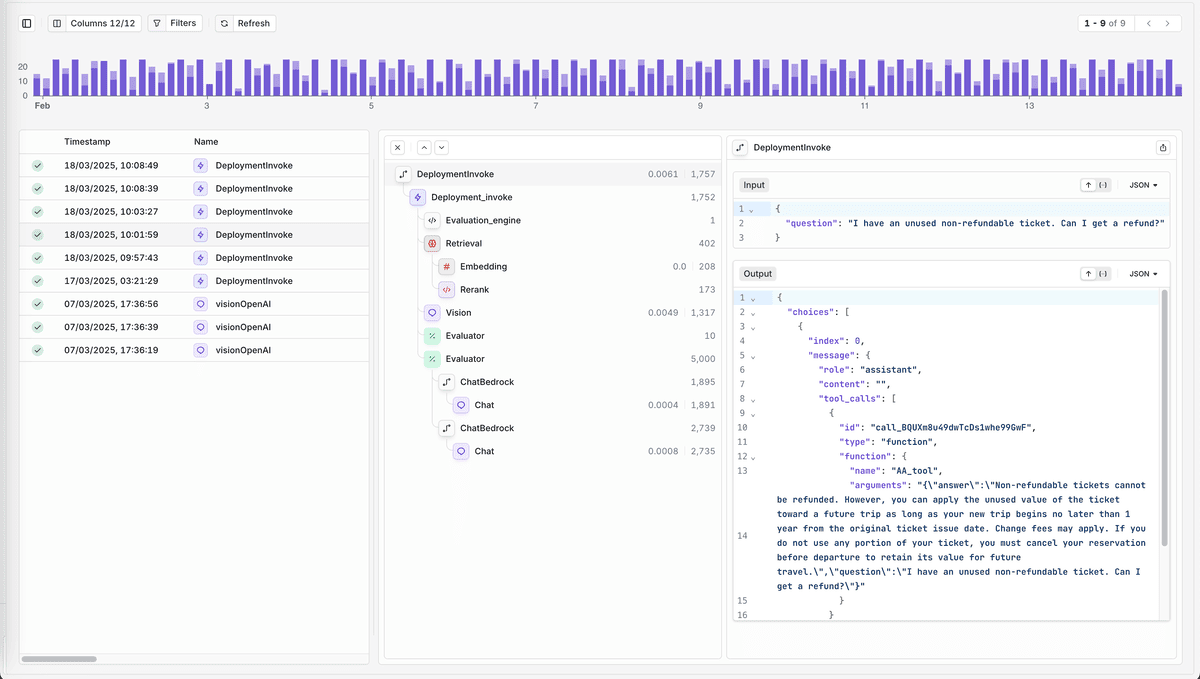The height and width of the screenshot is (679, 1200).
Task: Open the JSON format dropdown in the Input panel
Action: coord(1141,185)
